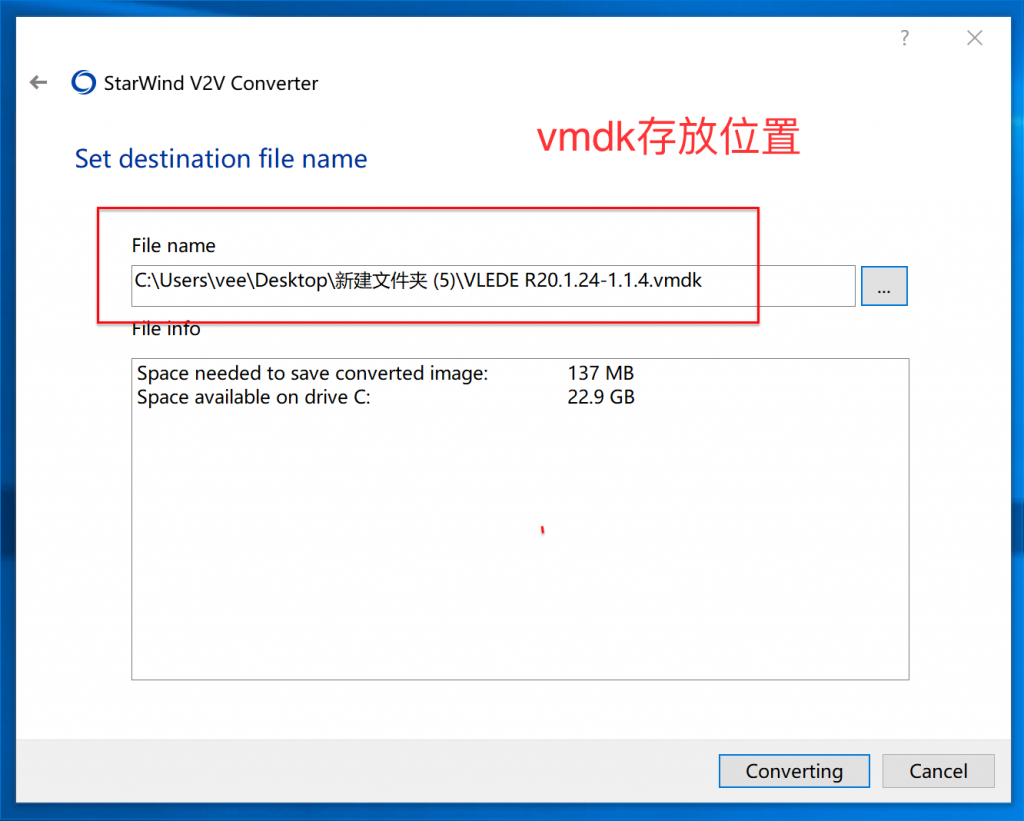The image size is (1024, 821).
Task: Click the 22.9 GB value
Action: click(x=601, y=397)
